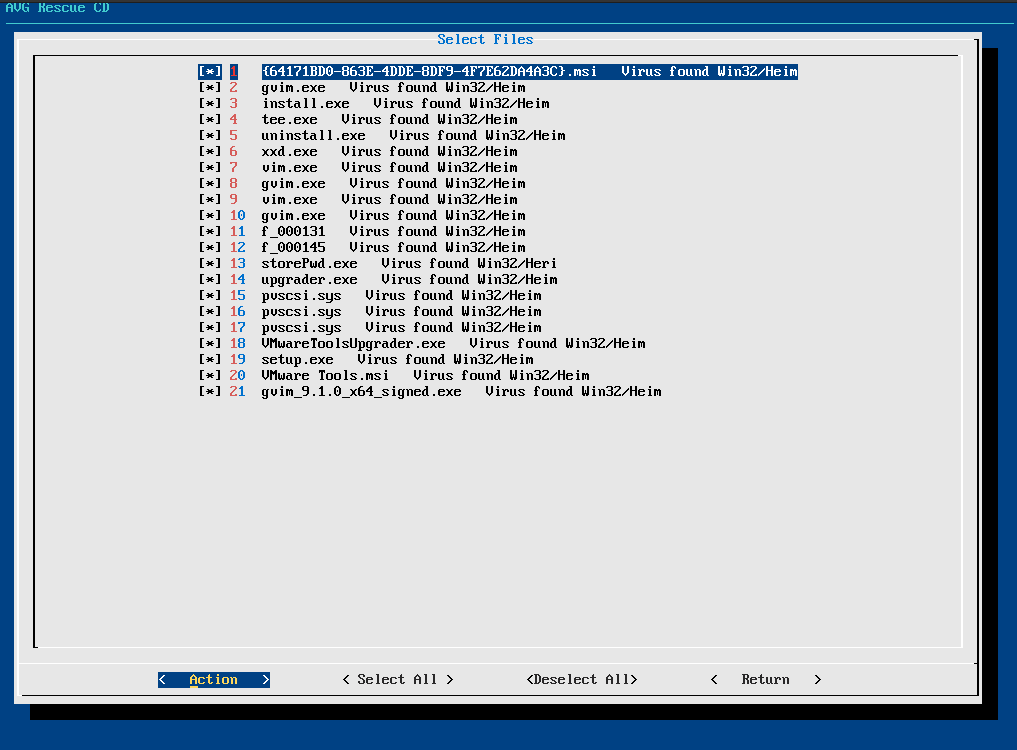Click the VMware Tools.msi file name
Screen dimensions: 1017x750
[x=325, y=376]
